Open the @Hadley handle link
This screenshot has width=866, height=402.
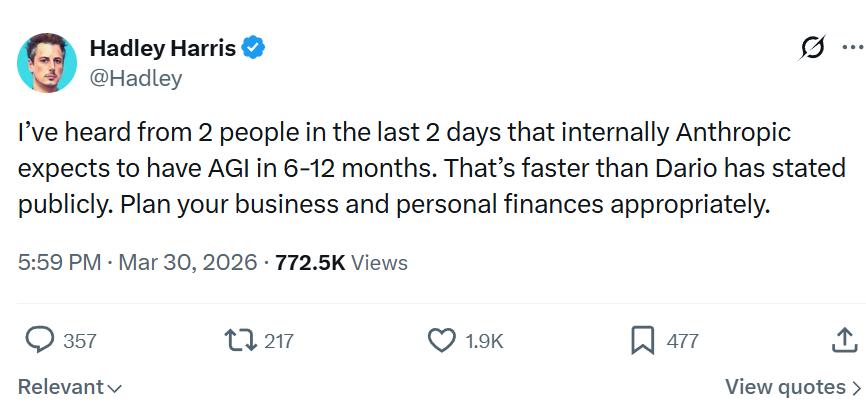[135, 78]
